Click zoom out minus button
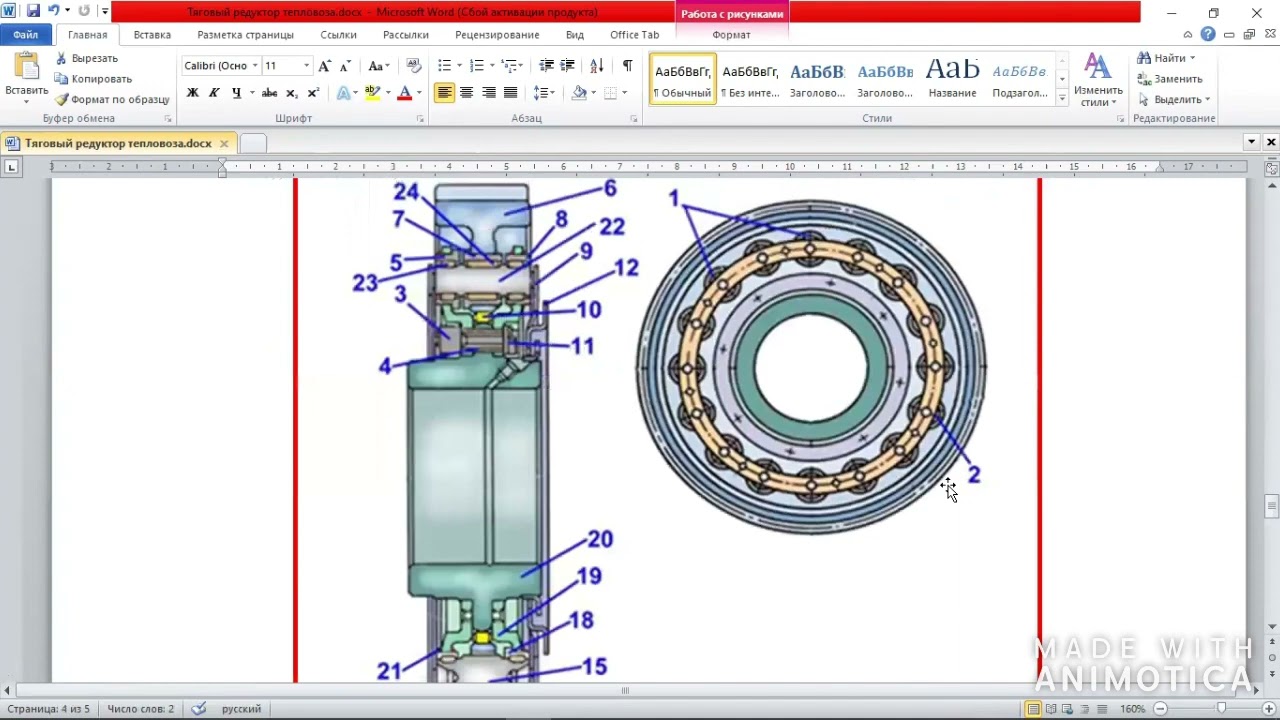 pos(1160,709)
